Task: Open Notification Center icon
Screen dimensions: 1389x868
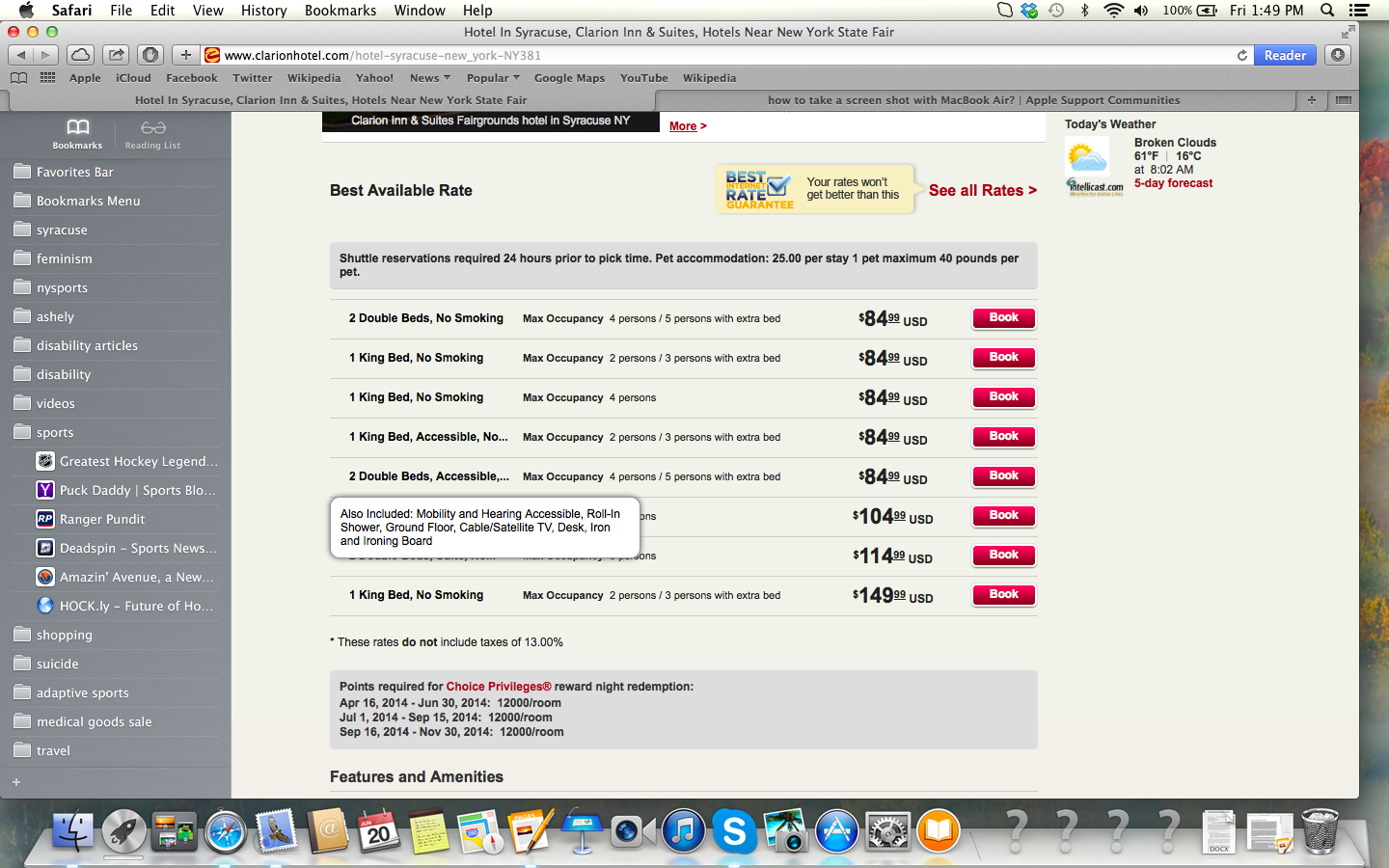Action: pyautogui.click(x=1359, y=11)
